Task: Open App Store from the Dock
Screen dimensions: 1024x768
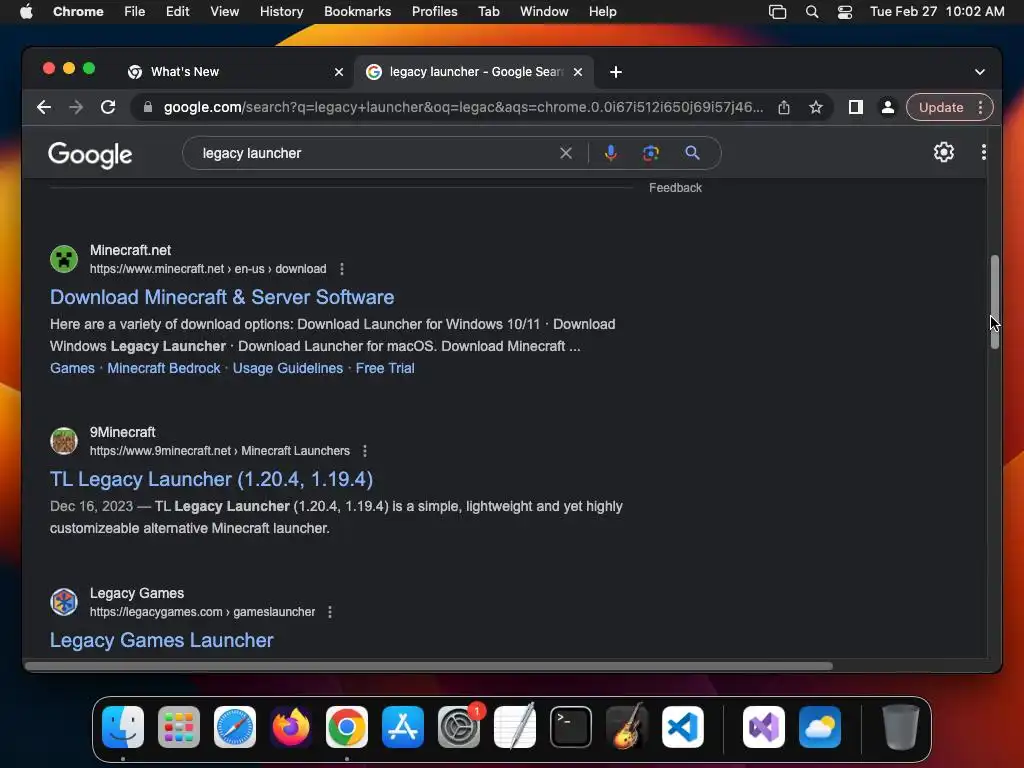Action: click(x=403, y=727)
